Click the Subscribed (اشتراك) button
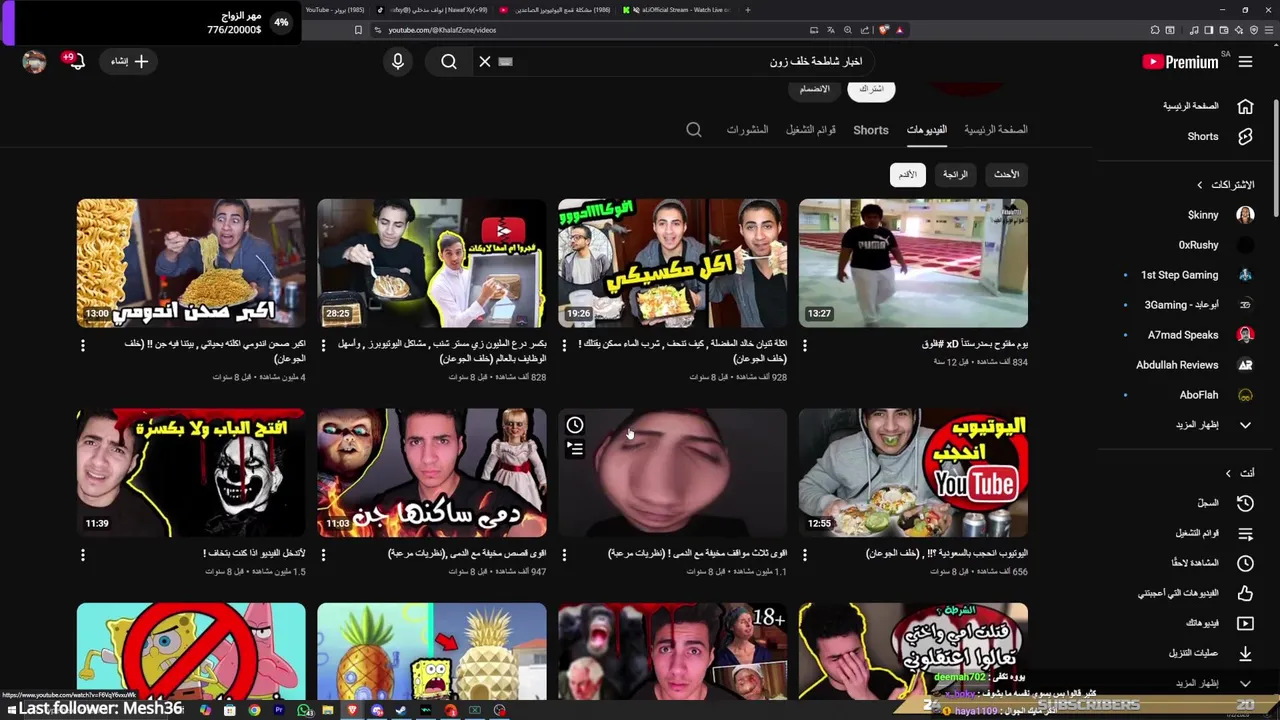 pos(871,89)
